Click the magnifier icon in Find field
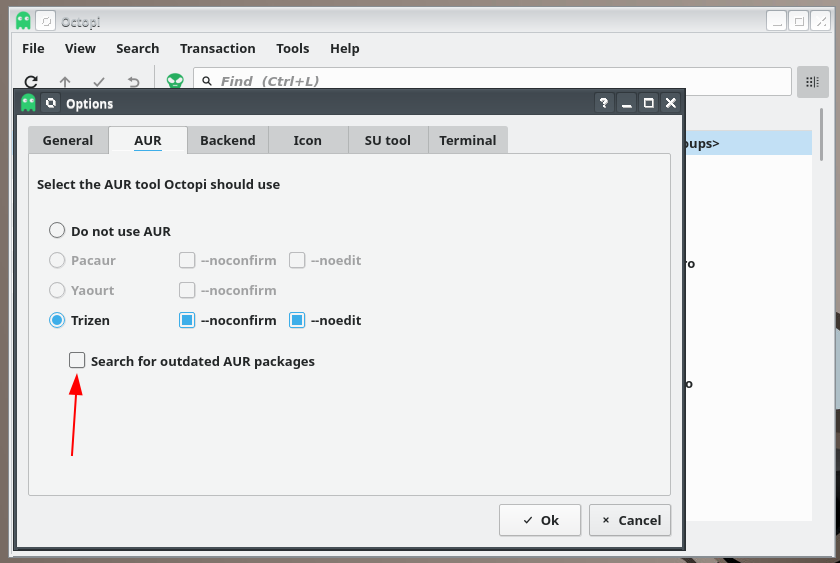 (x=207, y=81)
